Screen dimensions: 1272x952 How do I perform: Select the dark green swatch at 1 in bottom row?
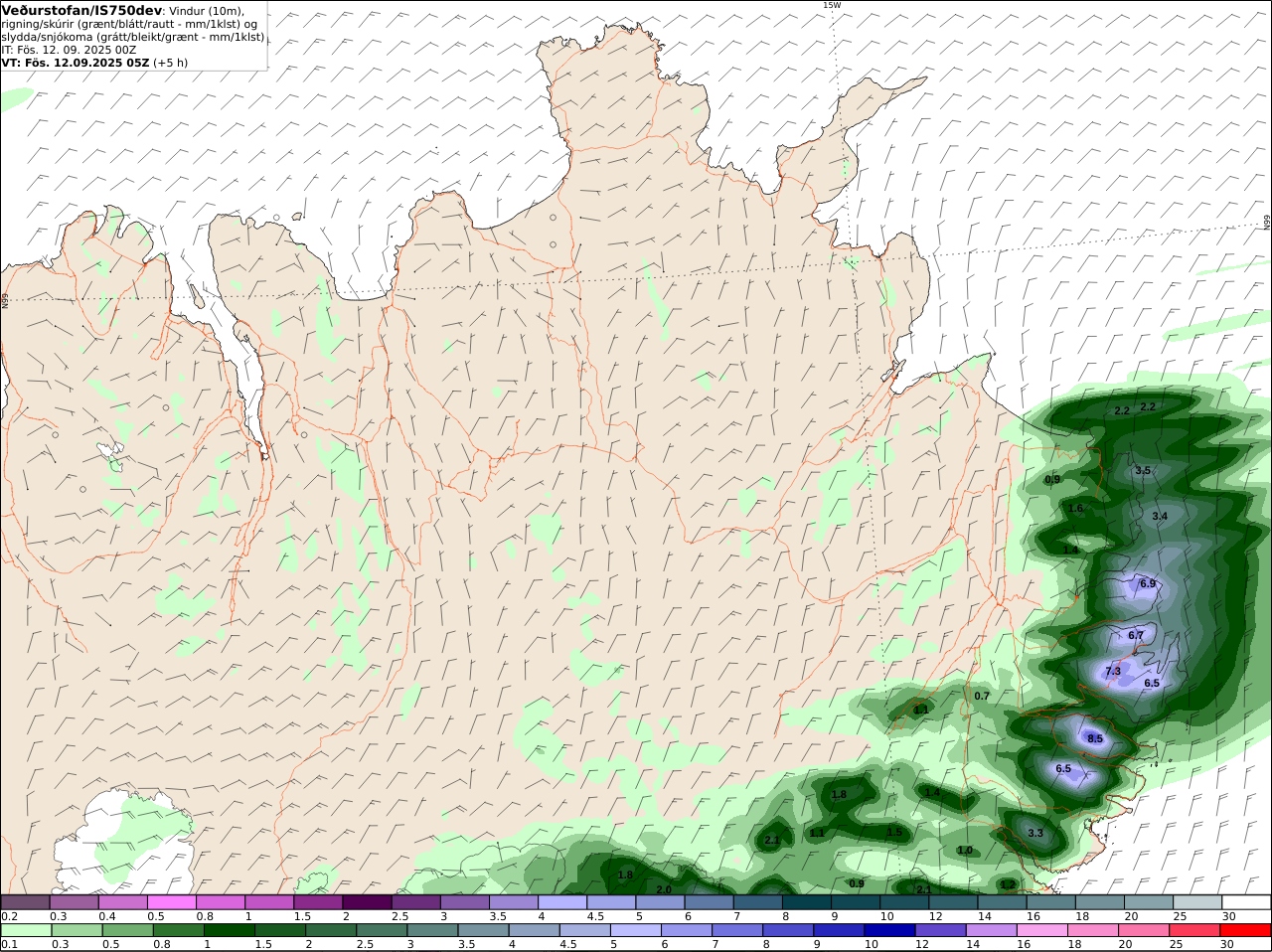[x=229, y=930]
